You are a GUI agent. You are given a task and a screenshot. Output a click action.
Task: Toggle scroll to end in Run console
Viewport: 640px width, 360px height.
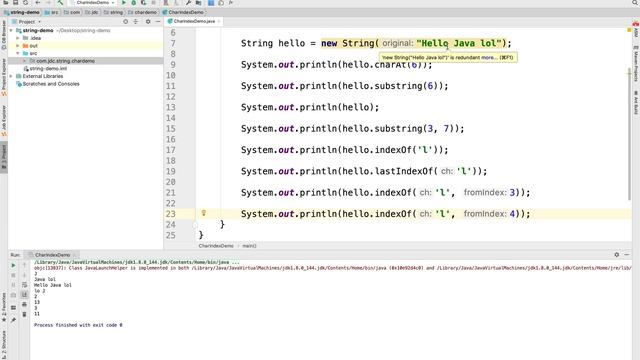pos(24,295)
